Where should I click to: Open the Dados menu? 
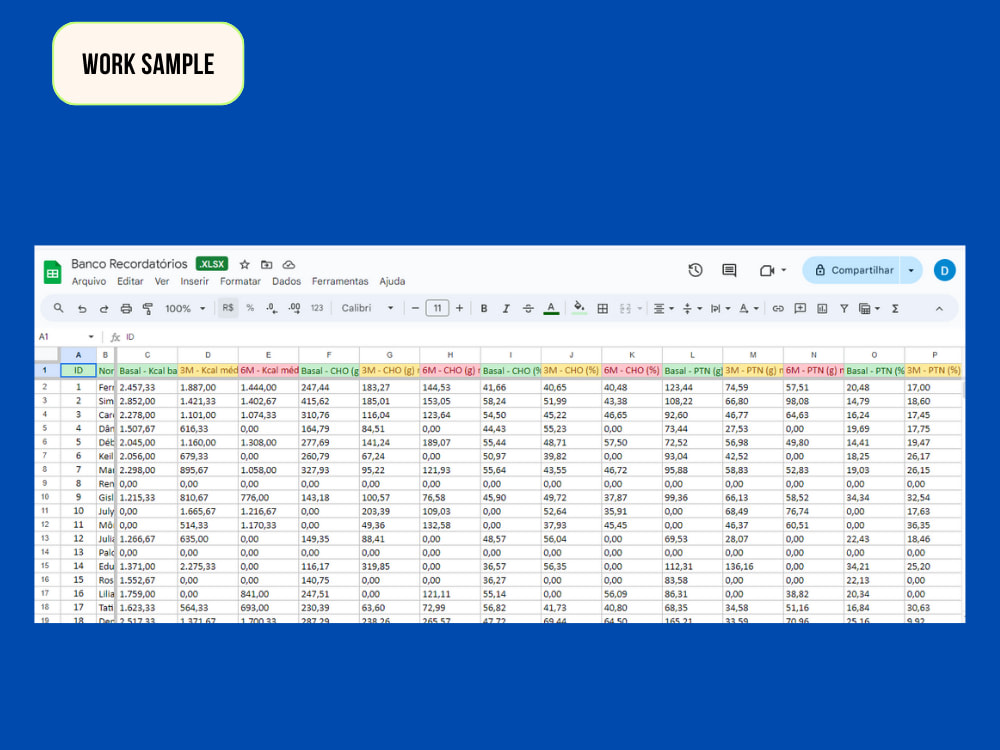286,281
